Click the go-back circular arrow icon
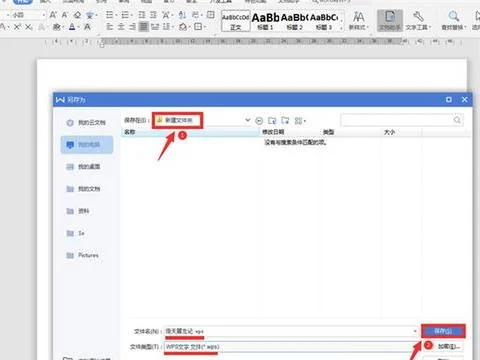Image resolution: width=480 pixels, height=360 pixels. 259,121
